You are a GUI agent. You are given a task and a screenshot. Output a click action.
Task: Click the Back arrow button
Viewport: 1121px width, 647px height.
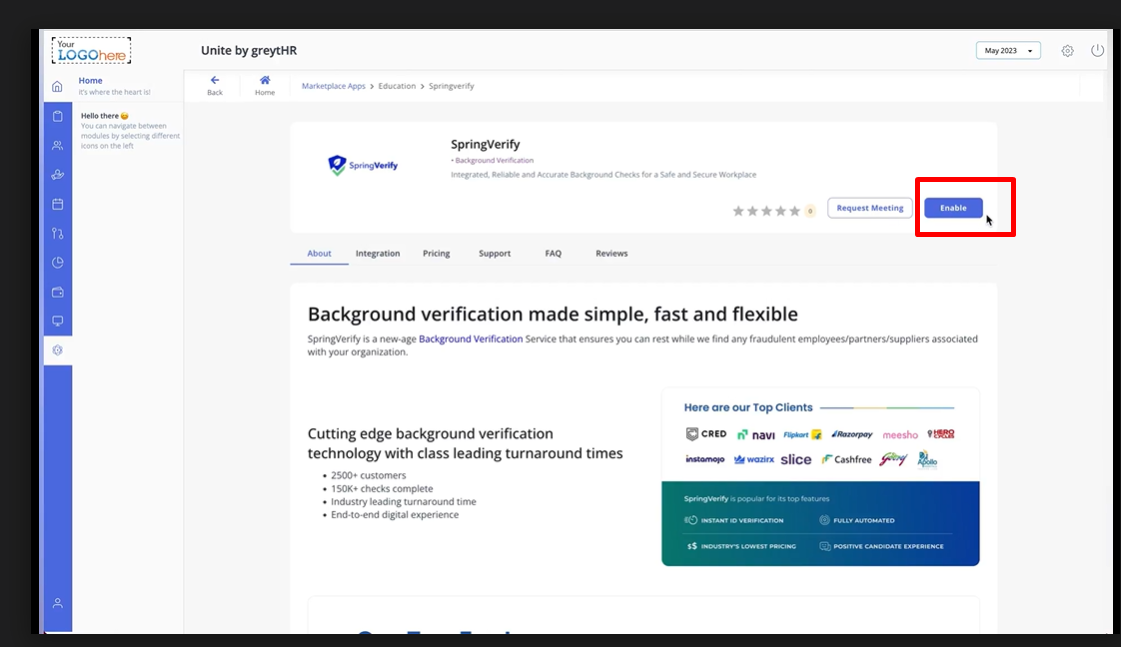(x=215, y=85)
